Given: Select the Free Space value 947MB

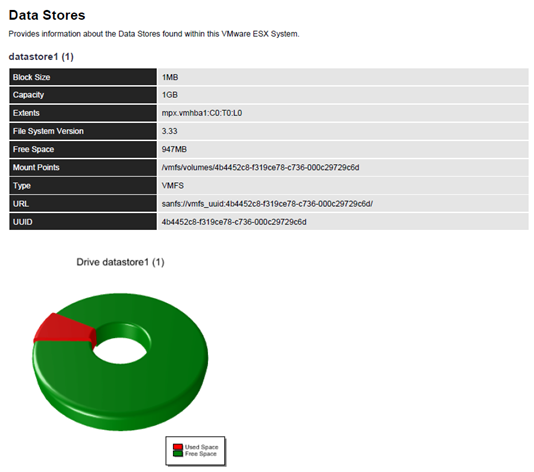Looking at the screenshot, I should 174,149.
